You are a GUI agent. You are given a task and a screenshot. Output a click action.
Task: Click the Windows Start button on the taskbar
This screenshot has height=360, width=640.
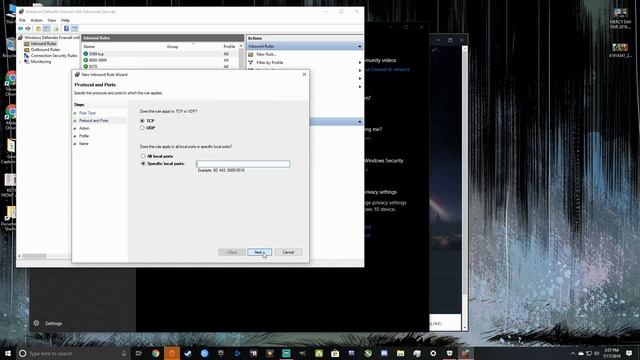point(7,353)
